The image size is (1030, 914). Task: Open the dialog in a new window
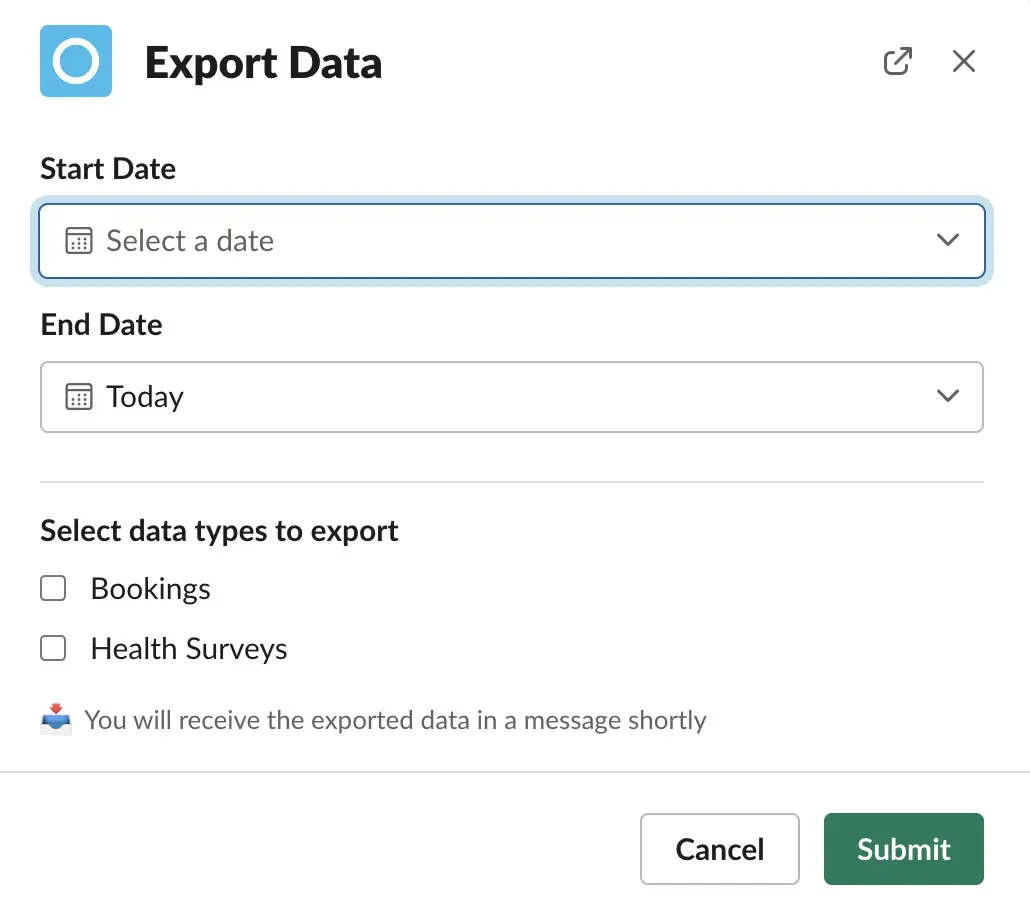(897, 61)
